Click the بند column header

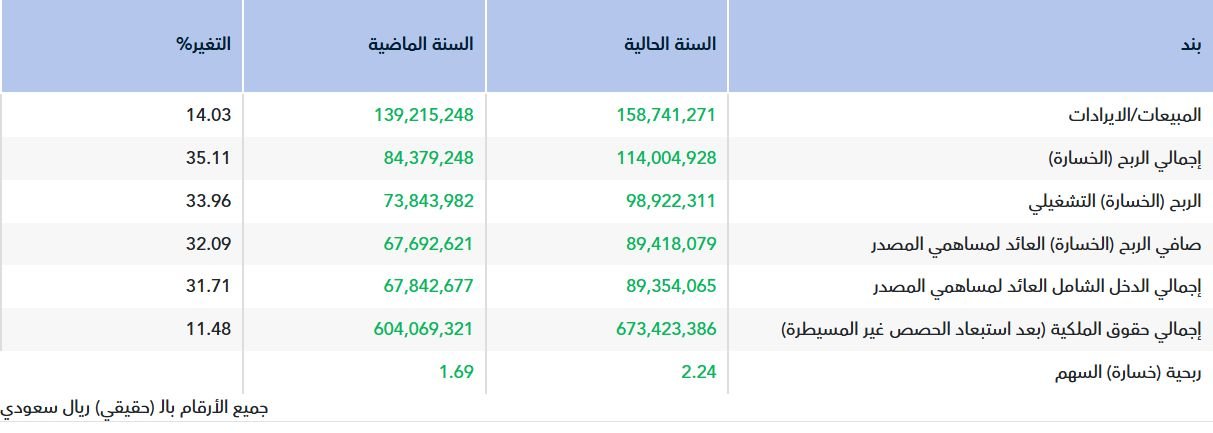click(1190, 45)
